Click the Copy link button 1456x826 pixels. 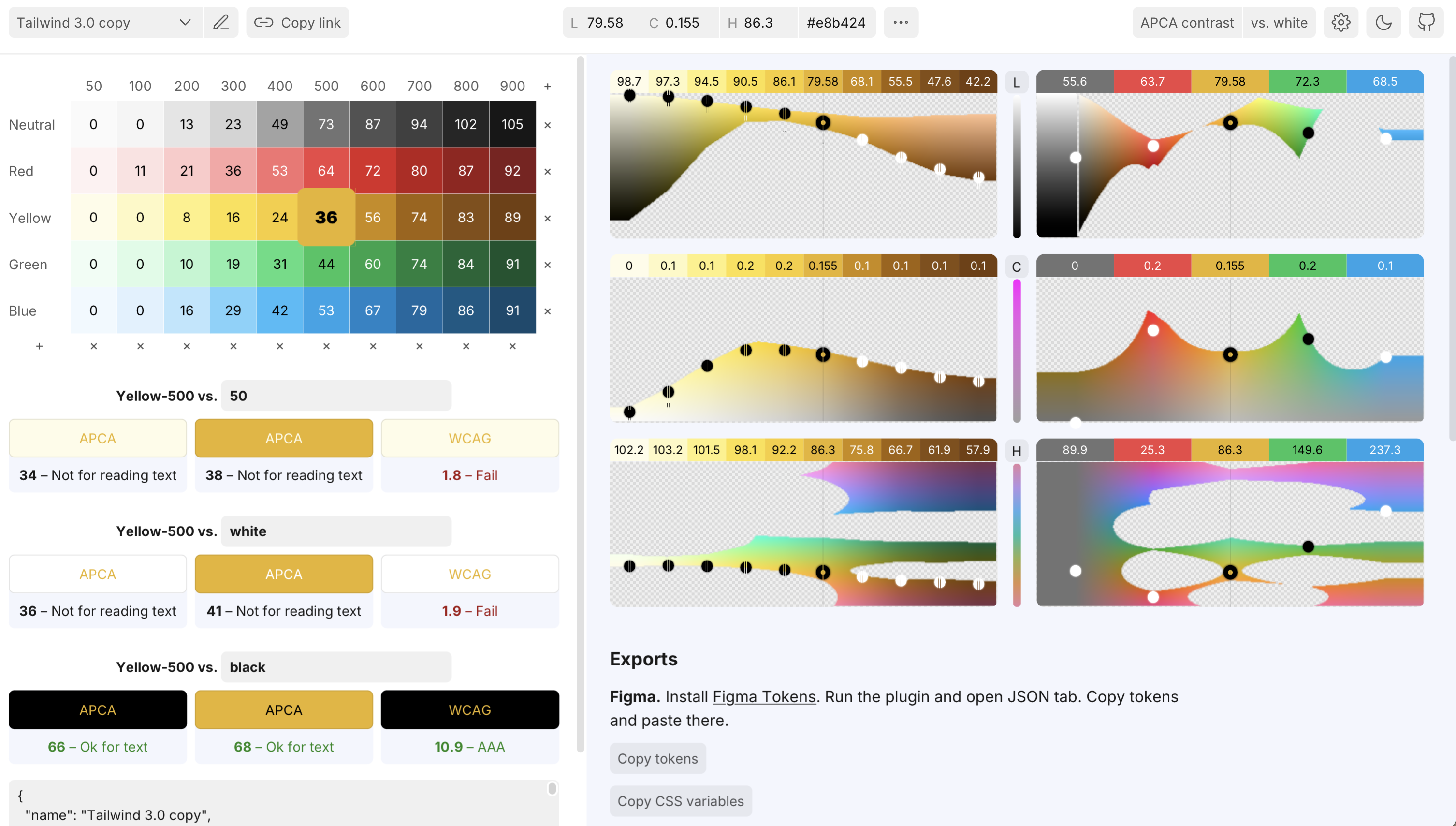pyautogui.click(x=297, y=23)
